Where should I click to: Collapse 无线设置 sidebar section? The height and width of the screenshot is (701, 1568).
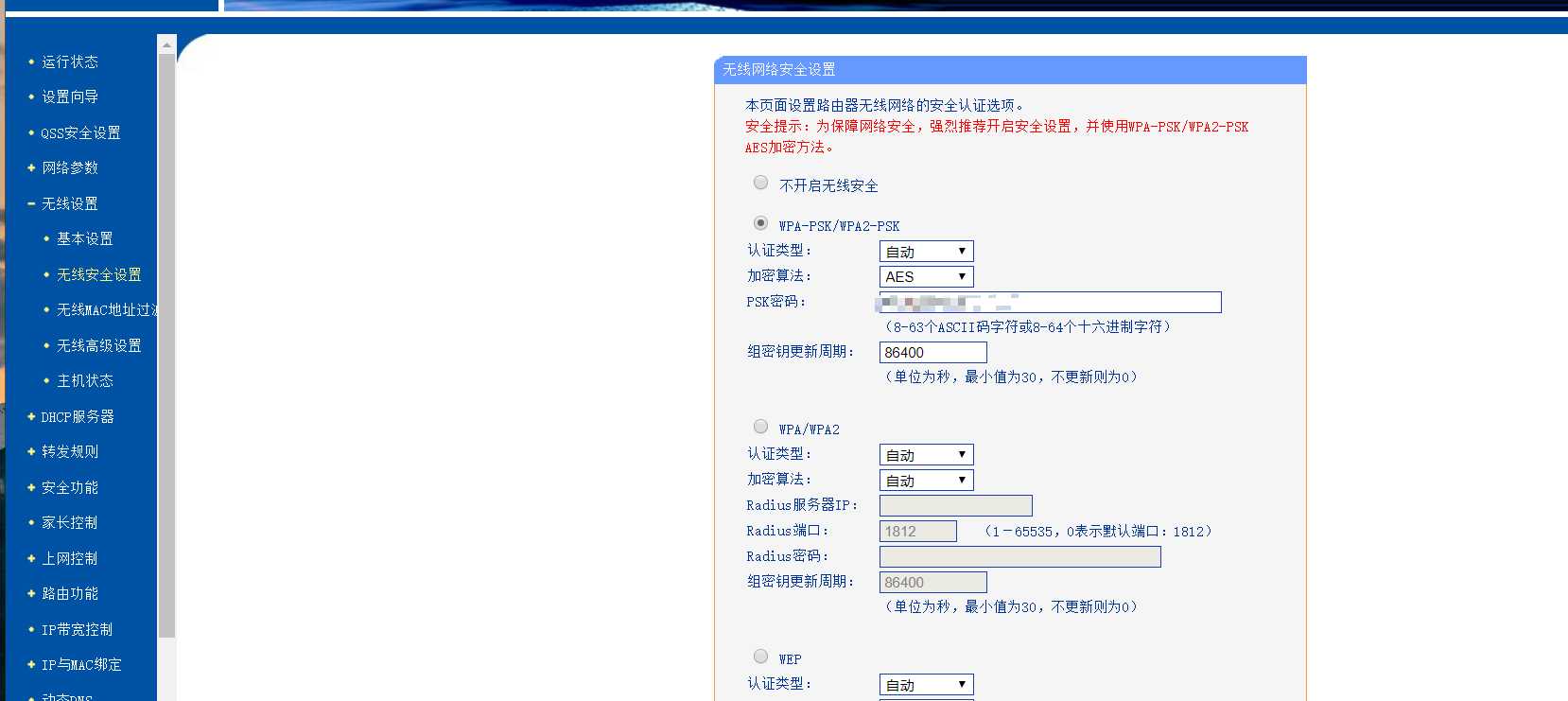(70, 203)
